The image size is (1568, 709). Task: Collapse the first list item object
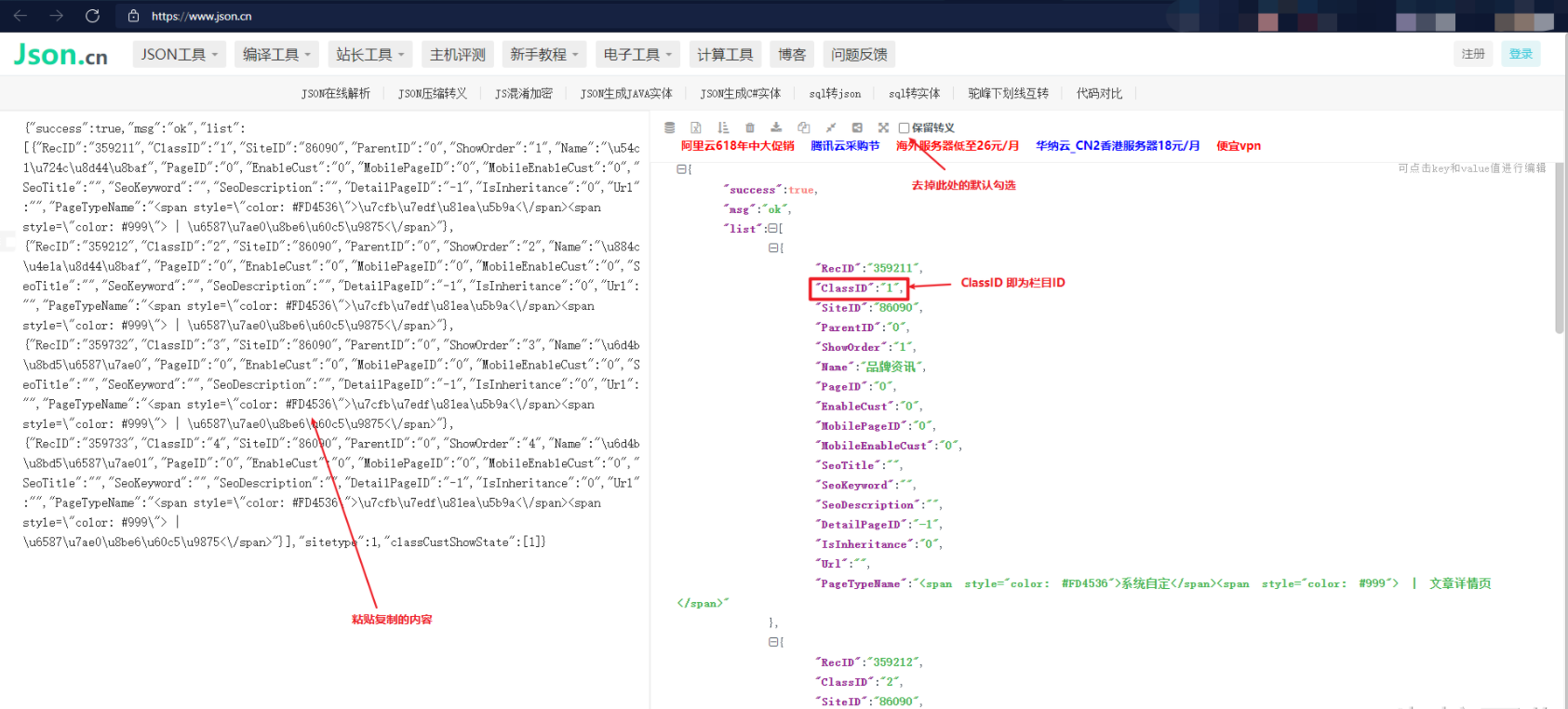[x=772, y=248]
